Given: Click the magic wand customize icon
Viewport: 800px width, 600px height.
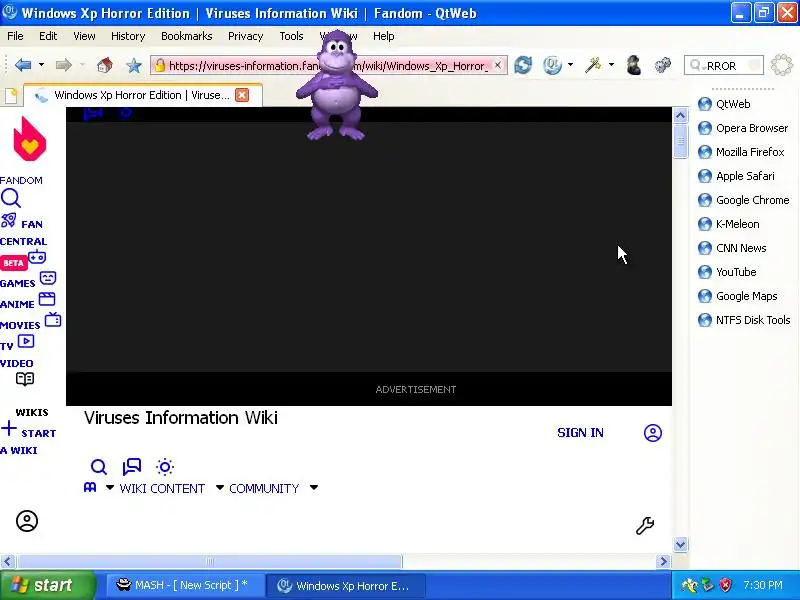Looking at the screenshot, I should 593,65.
